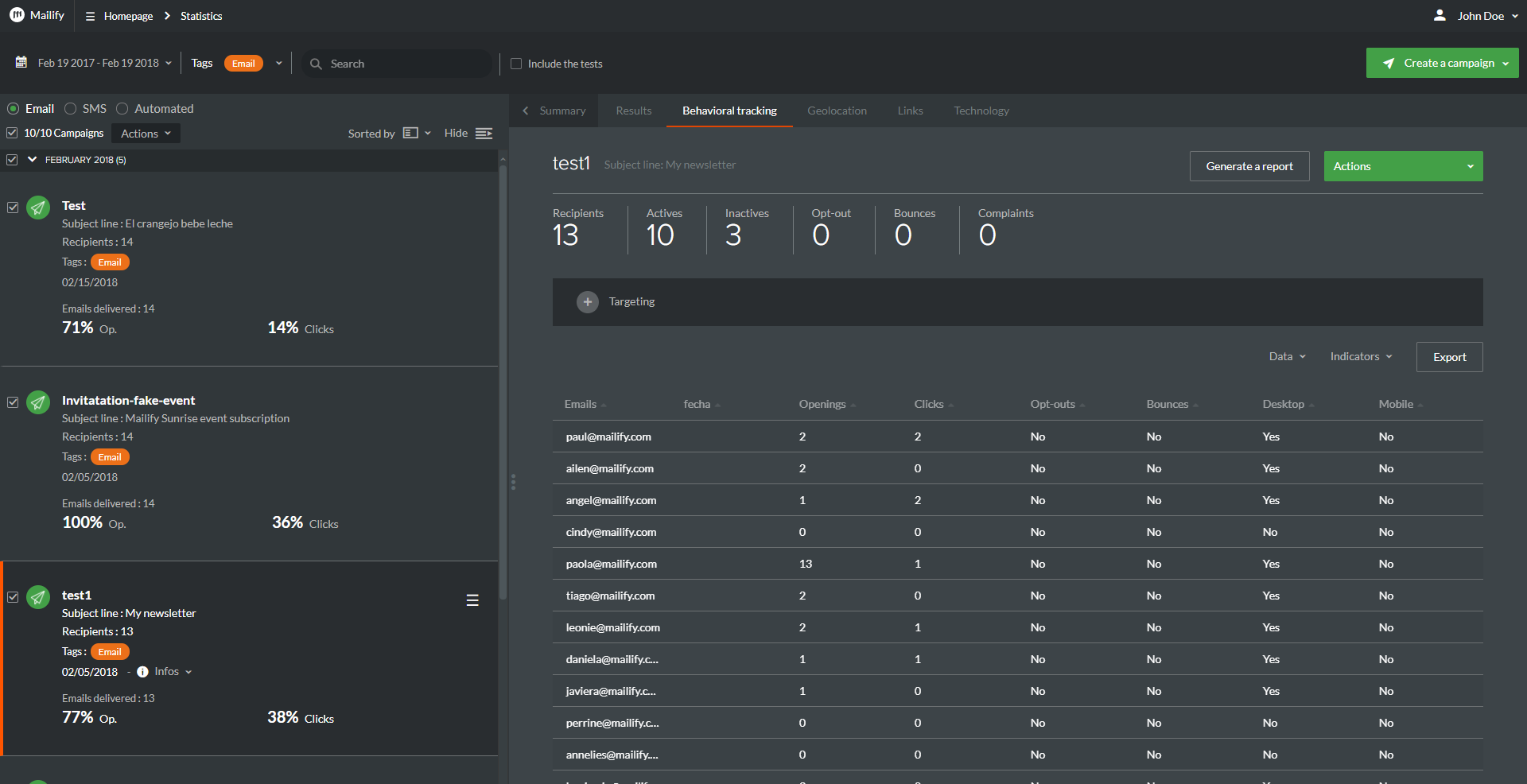Uncheck the Invitatation-fake-event checkbox
Image resolution: width=1527 pixels, height=784 pixels.
point(13,402)
